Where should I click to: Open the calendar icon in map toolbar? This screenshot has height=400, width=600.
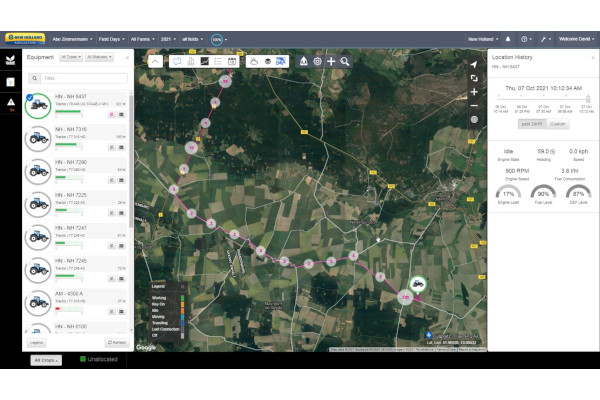(x=232, y=61)
